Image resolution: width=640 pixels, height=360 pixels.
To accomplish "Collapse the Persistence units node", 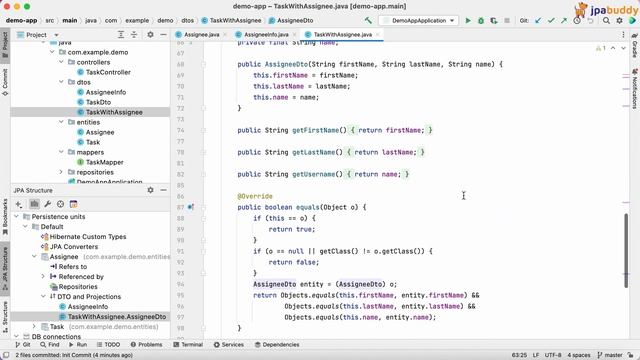I will 16,216.
